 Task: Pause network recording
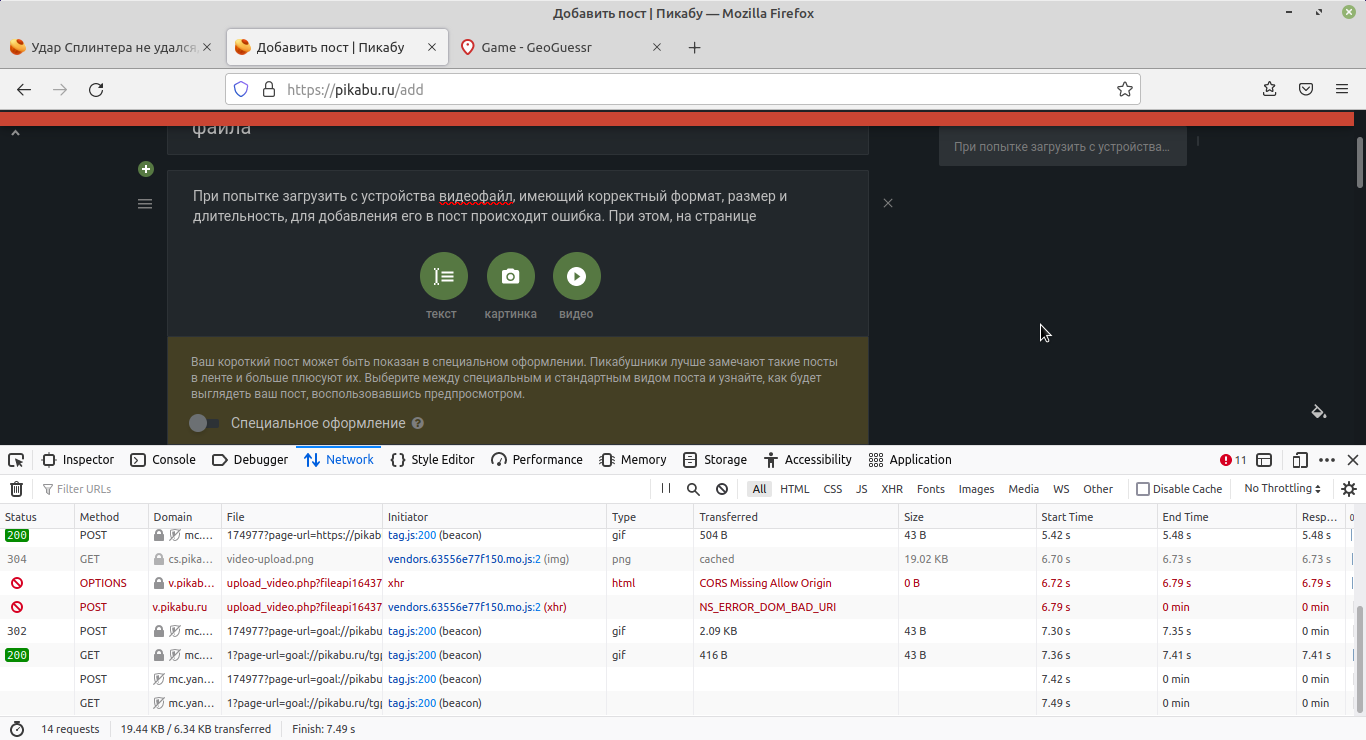(x=666, y=489)
